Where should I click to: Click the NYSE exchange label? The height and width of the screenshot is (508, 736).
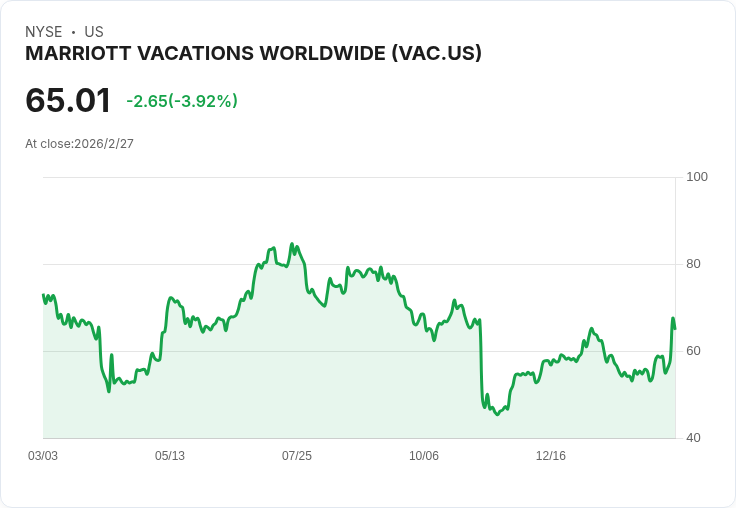[x=44, y=32]
